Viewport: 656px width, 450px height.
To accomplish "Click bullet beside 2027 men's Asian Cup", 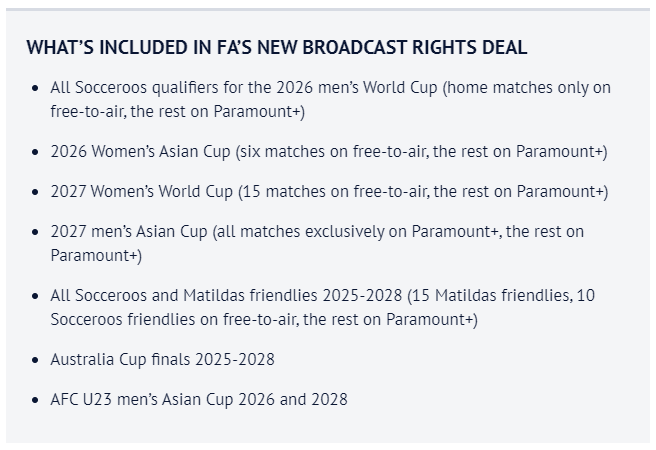I will point(35,232).
